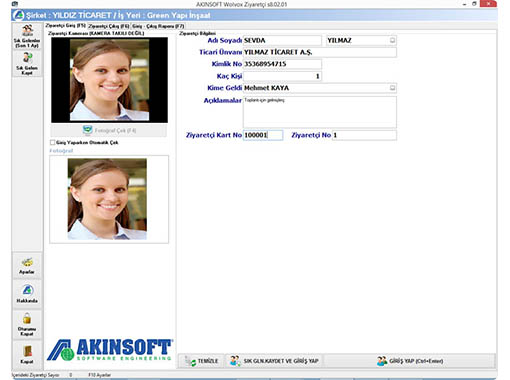
Task: Click Fotoğraf Çek (F4) camera button
Action: [109, 130]
